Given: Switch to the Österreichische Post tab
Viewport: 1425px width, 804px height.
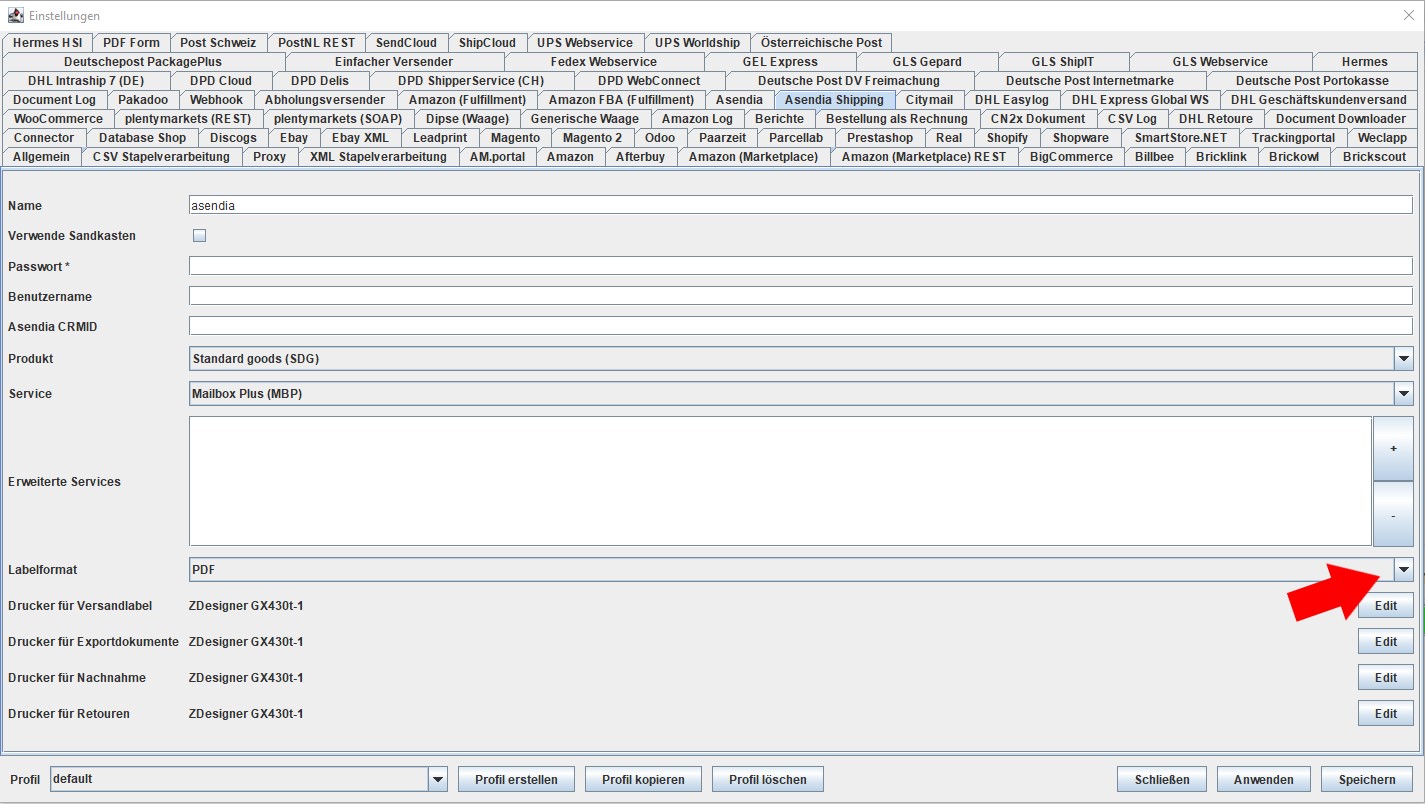Looking at the screenshot, I should pyautogui.click(x=821, y=43).
